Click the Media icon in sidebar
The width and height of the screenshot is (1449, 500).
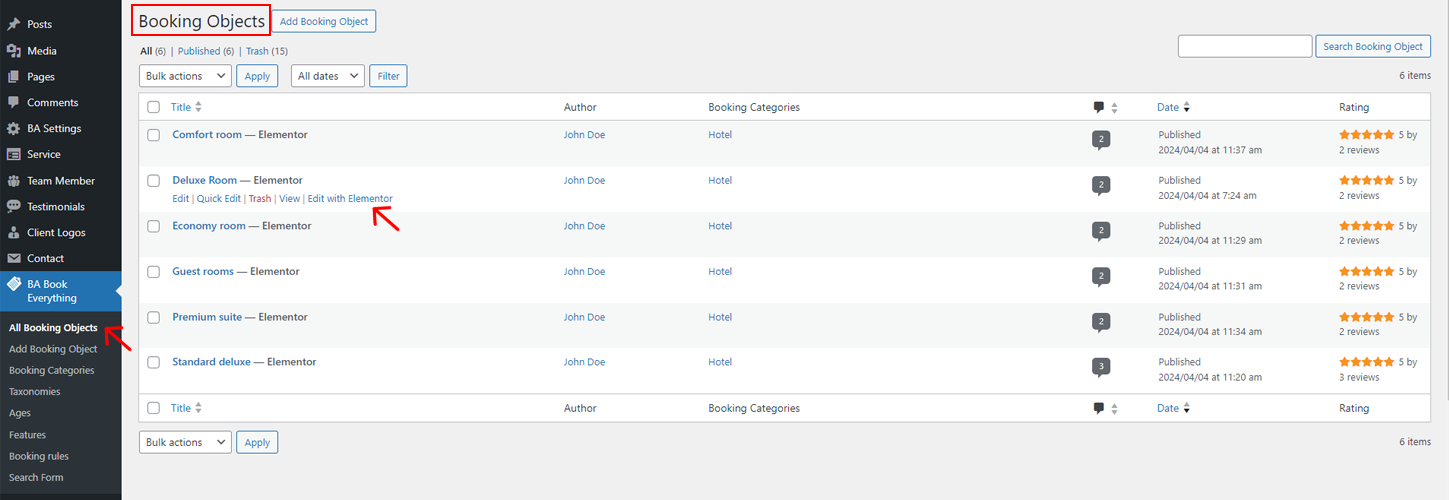[14, 50]
